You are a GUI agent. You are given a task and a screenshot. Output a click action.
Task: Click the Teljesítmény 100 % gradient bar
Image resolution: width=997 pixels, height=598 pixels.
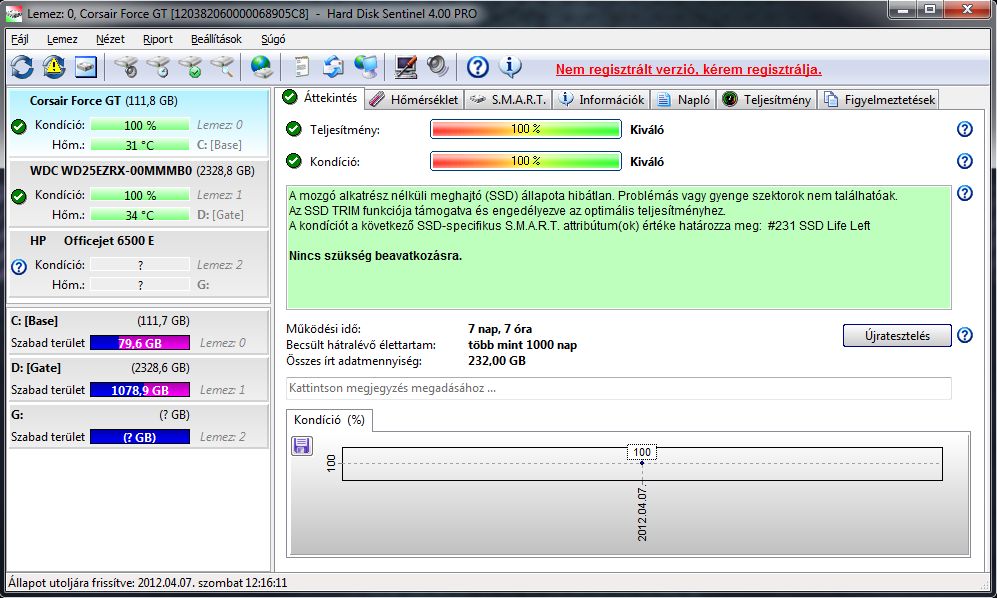tap(526, 129)
